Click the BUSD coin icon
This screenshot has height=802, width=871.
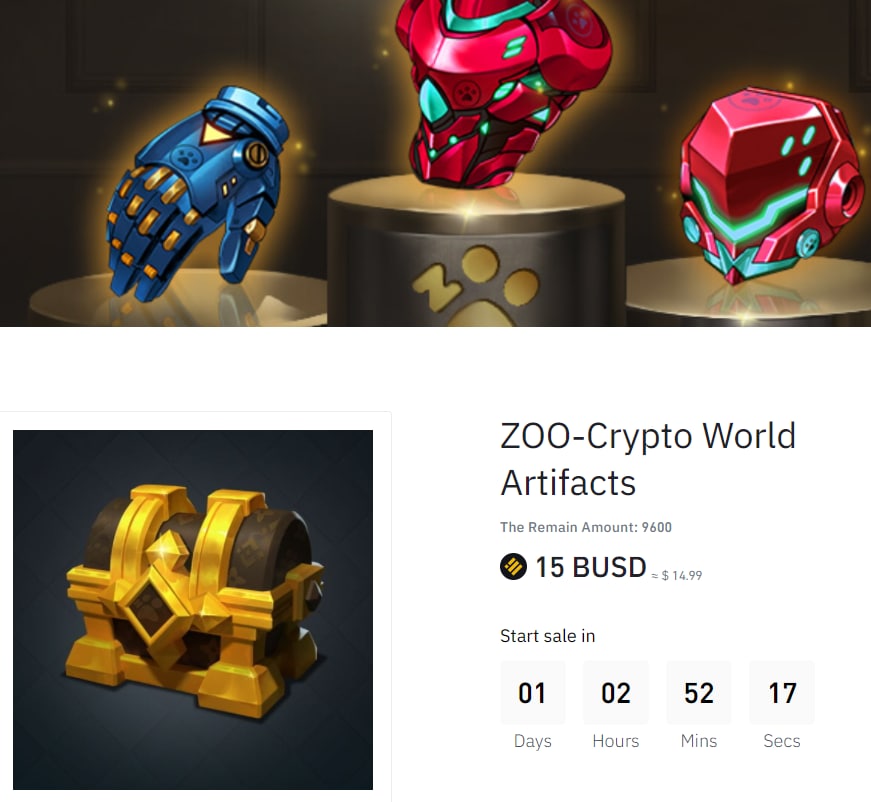513,567
